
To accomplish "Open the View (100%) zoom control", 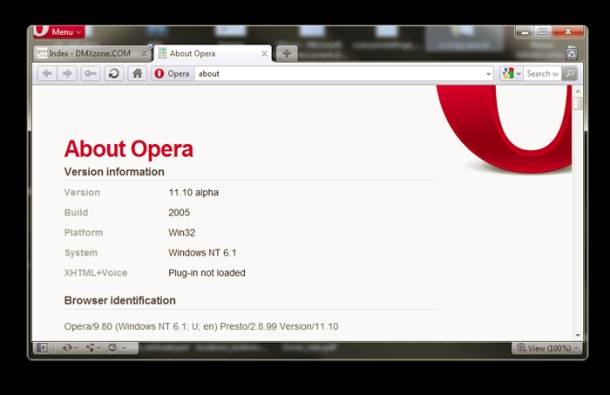I will click(x=548, y=348).
